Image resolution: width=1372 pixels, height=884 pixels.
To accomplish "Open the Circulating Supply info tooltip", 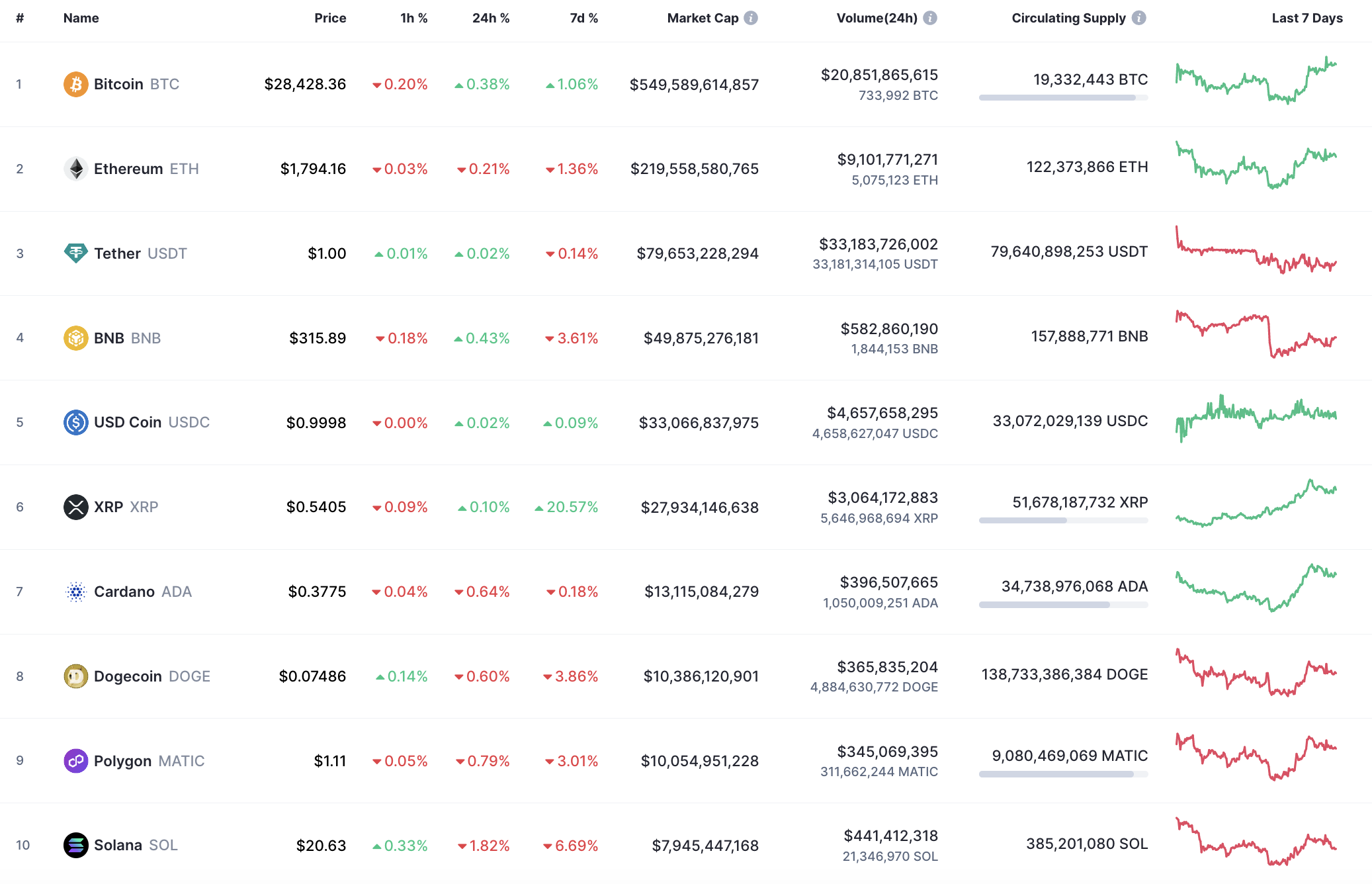I will point(1140,18).
